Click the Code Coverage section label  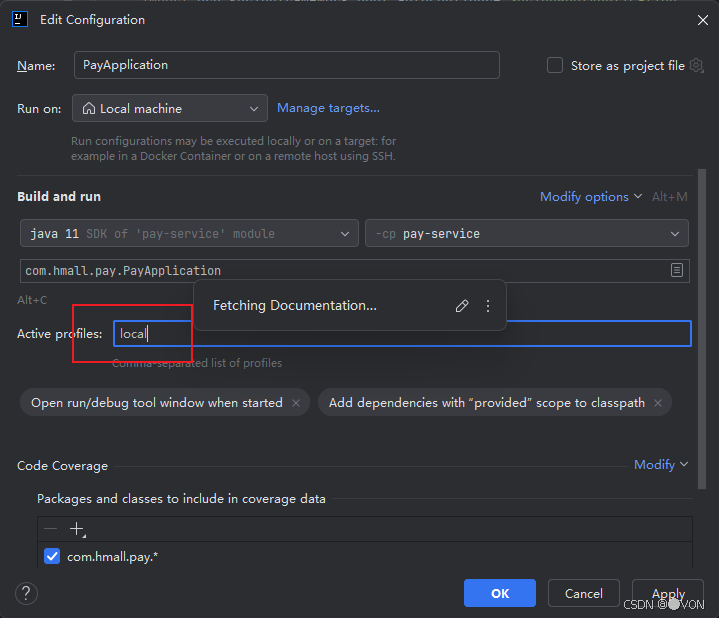coord(62,466)
